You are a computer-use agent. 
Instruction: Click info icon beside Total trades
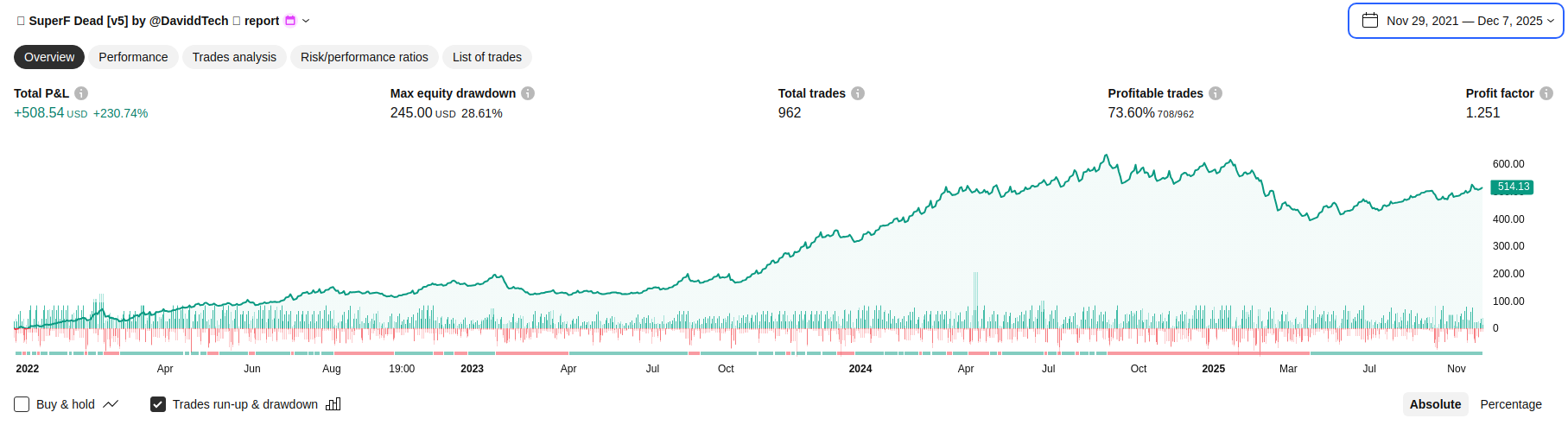coord(858,93)
